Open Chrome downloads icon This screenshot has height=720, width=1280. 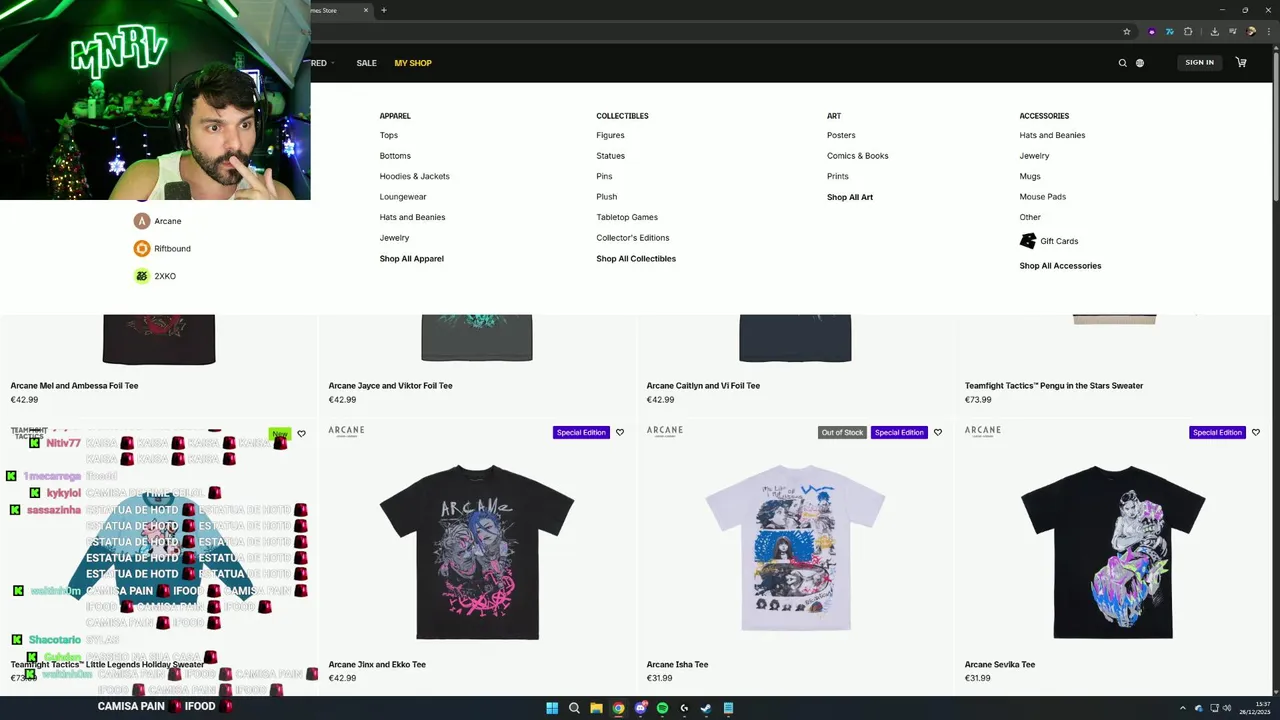point(1215,31)
